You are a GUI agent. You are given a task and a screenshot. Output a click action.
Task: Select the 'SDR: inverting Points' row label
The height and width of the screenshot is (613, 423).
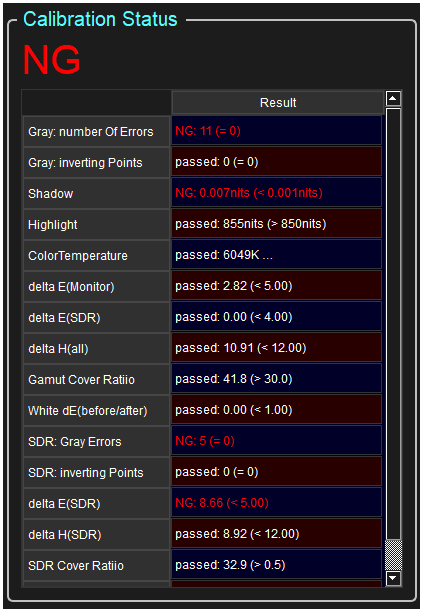[x=97, y=473]
